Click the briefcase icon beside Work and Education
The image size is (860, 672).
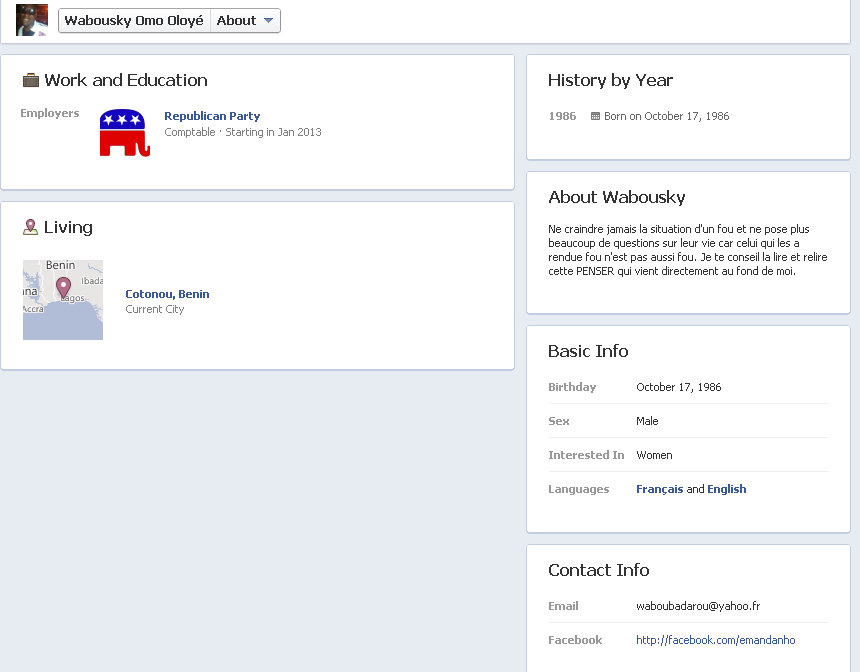coord(31,80)
